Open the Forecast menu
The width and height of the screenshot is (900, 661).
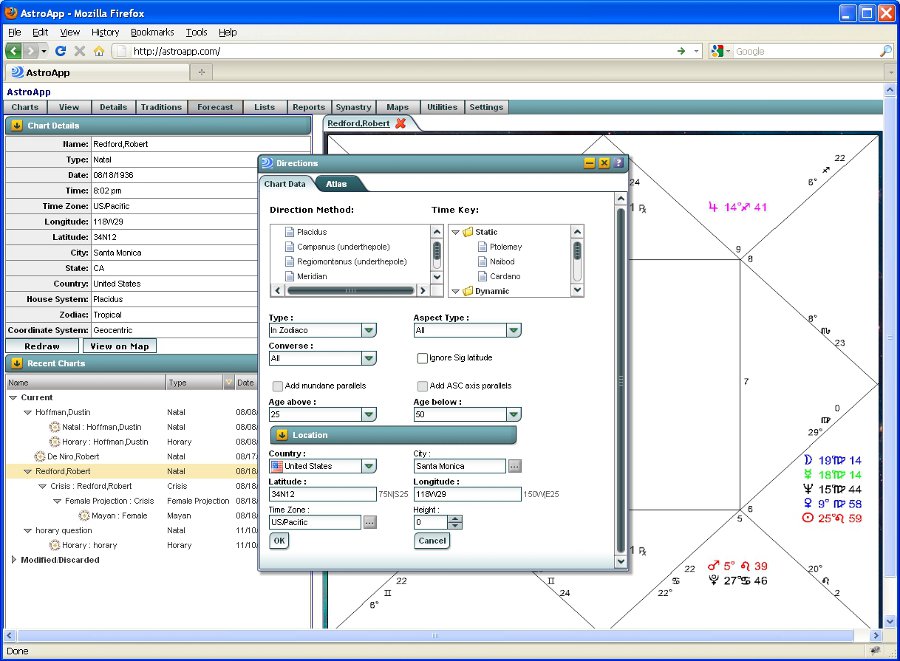point(215,107)
